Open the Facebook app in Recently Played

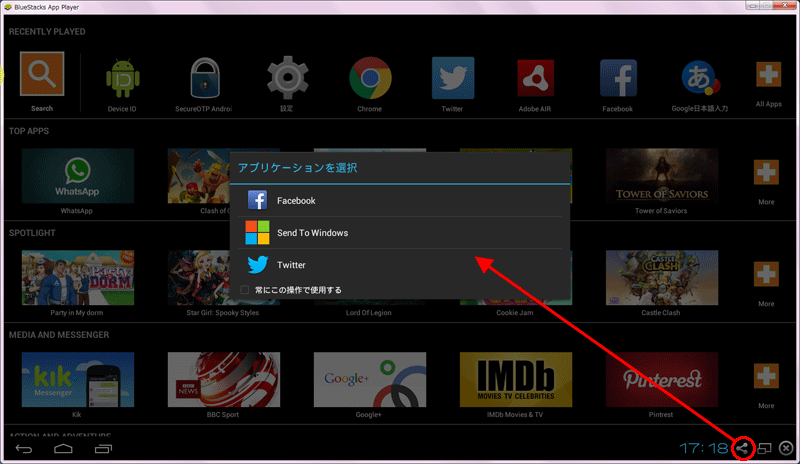618,78
